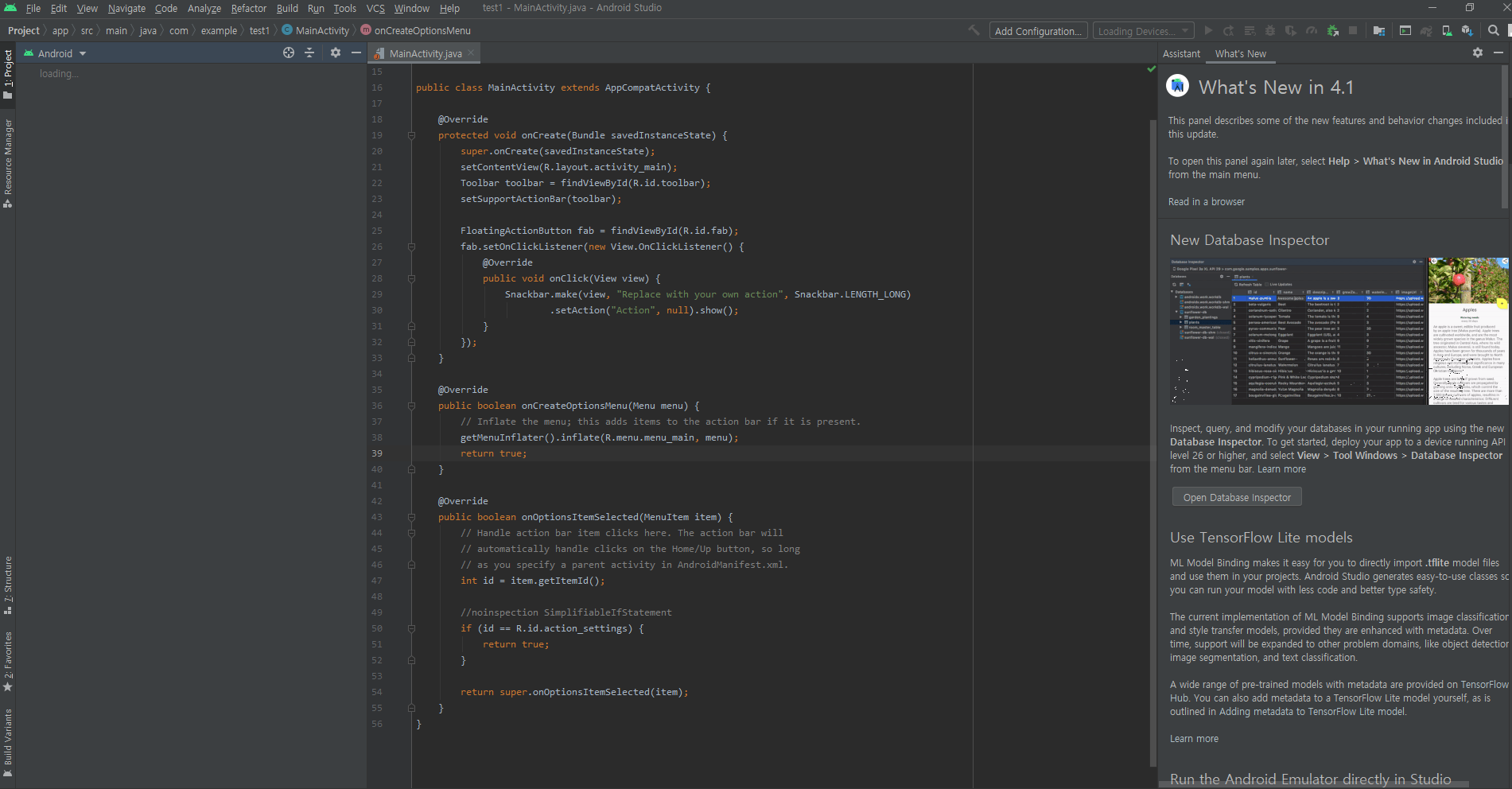This screenshot has width=1512, height=789.
Task: Collapse the onCreate method fold at line 19
Action: [x=411, y=135]
